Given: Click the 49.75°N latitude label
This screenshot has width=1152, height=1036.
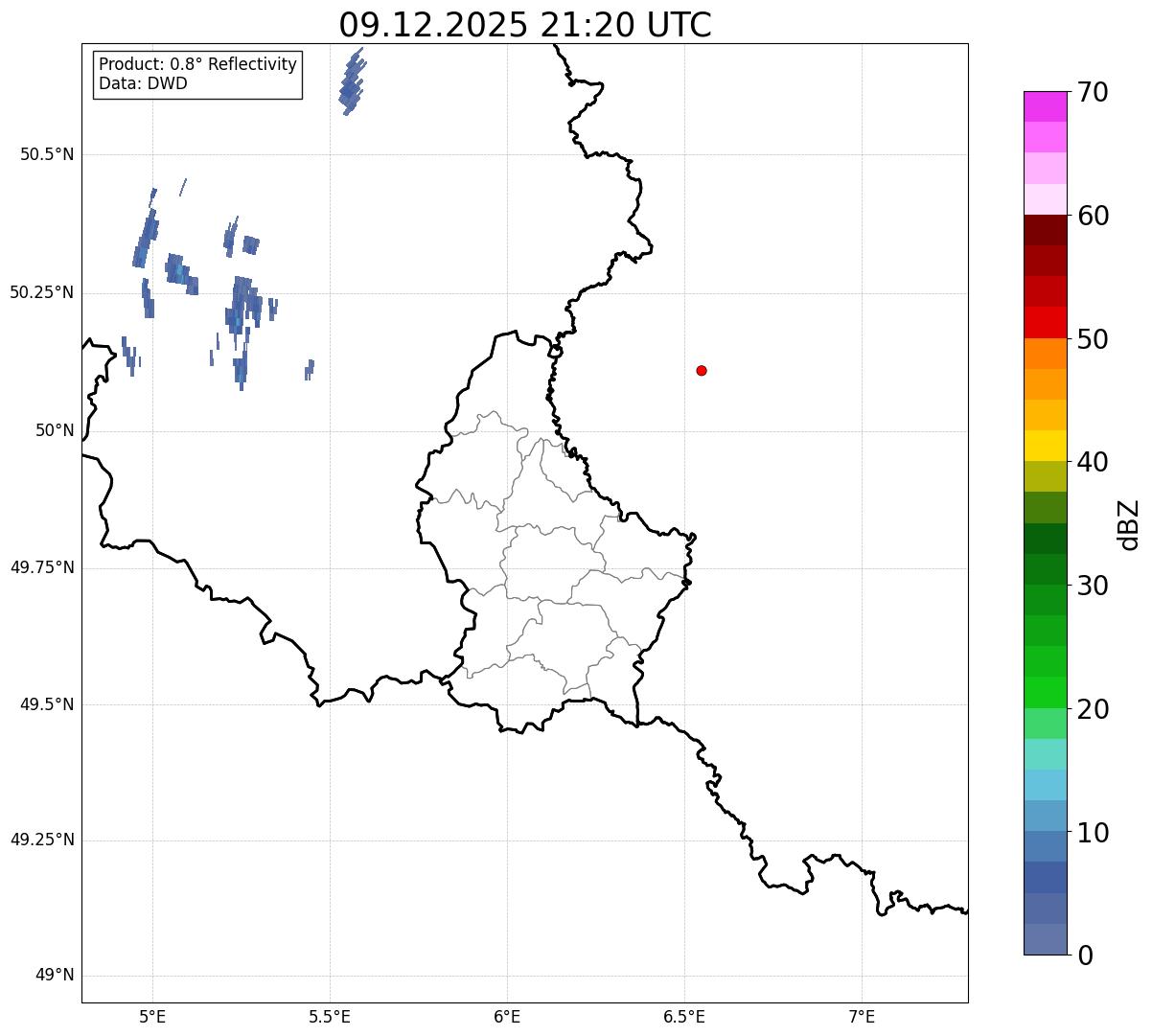Looking at the screenshot, I should click(x=42, y=567).
